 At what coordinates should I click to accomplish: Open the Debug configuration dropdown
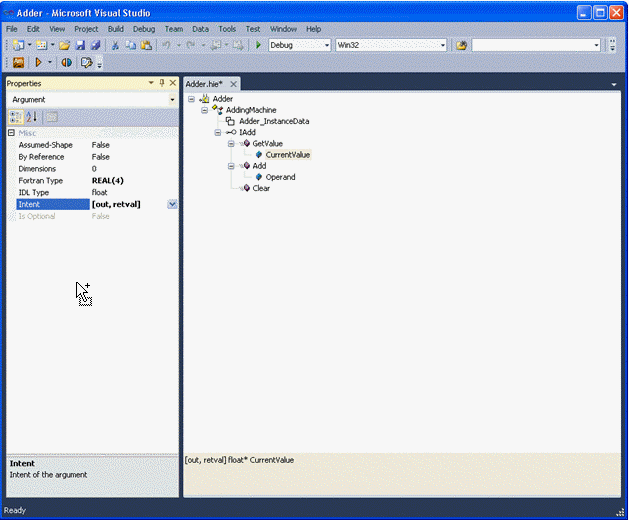tap(326, 45)
